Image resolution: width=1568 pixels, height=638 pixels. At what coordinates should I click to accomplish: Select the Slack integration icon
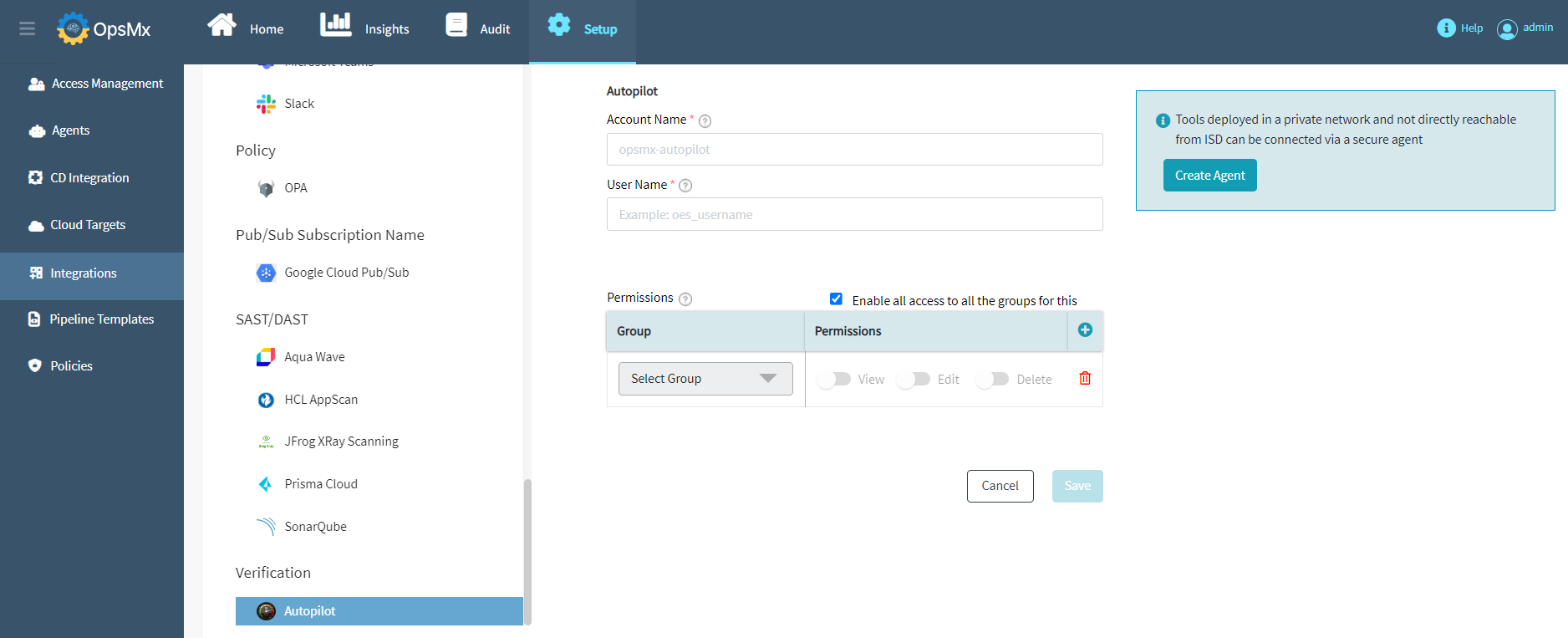pyautogui.click(x=266, y=104)
